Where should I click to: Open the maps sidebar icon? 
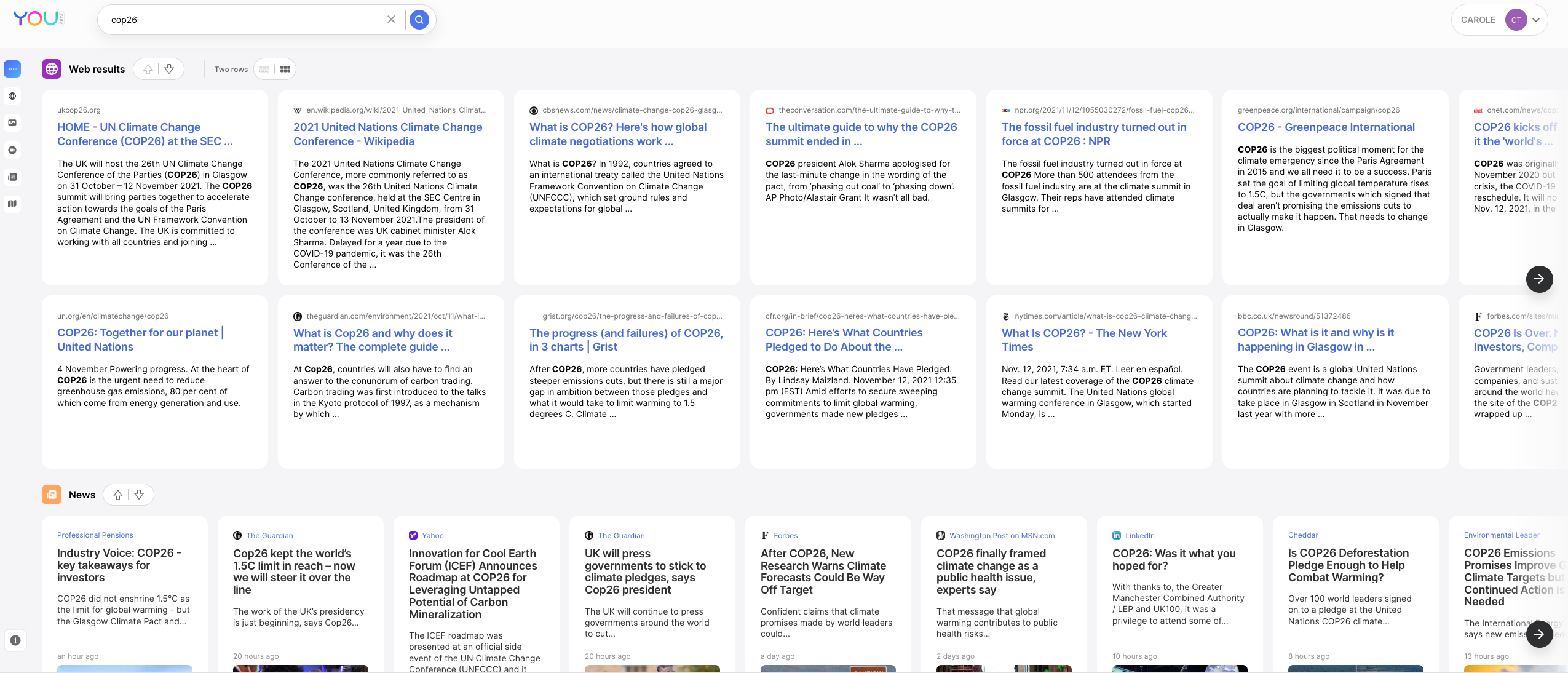click(12, 204)
